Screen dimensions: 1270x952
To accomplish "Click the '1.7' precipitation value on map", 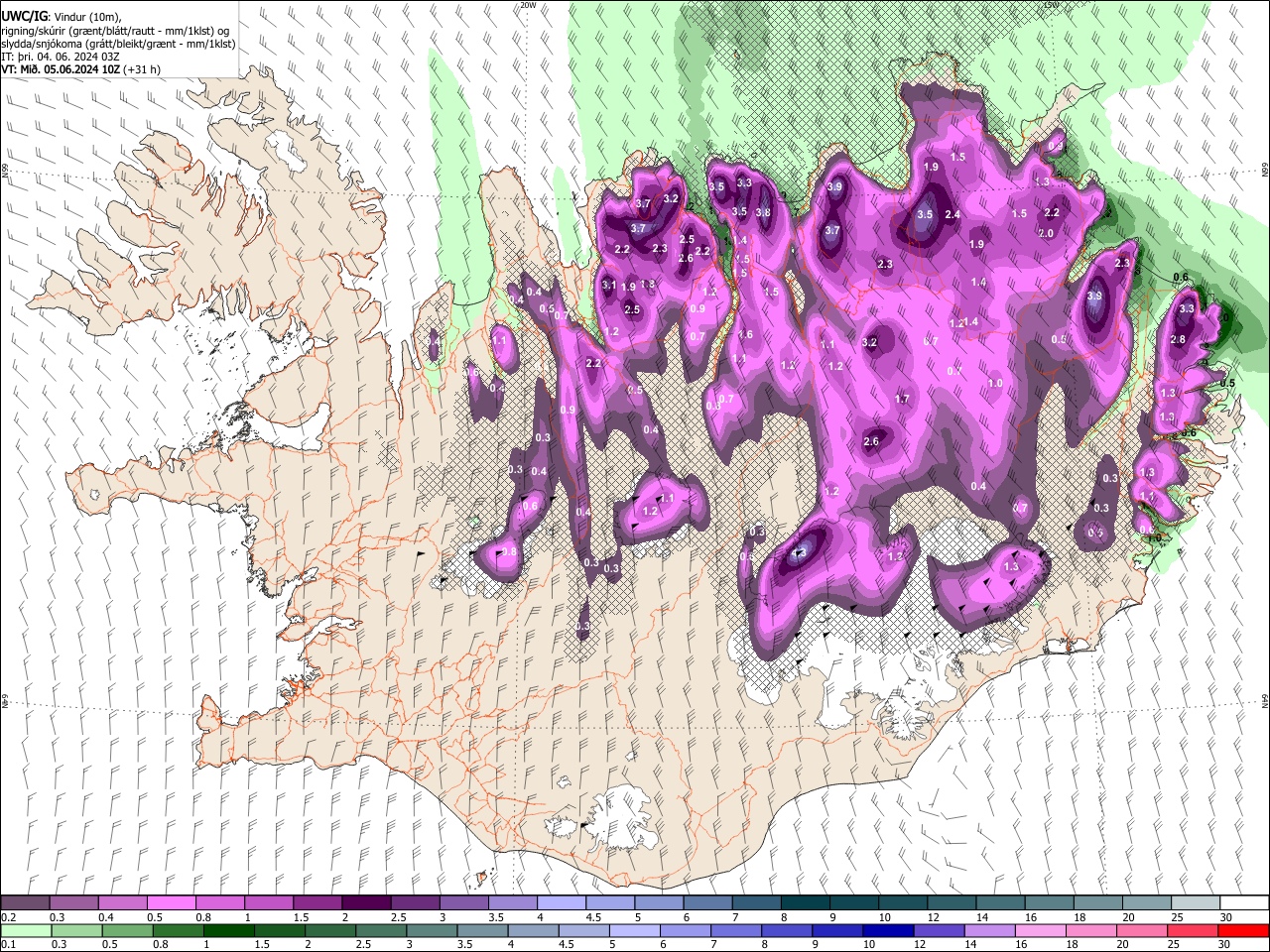I will point(902,399).
